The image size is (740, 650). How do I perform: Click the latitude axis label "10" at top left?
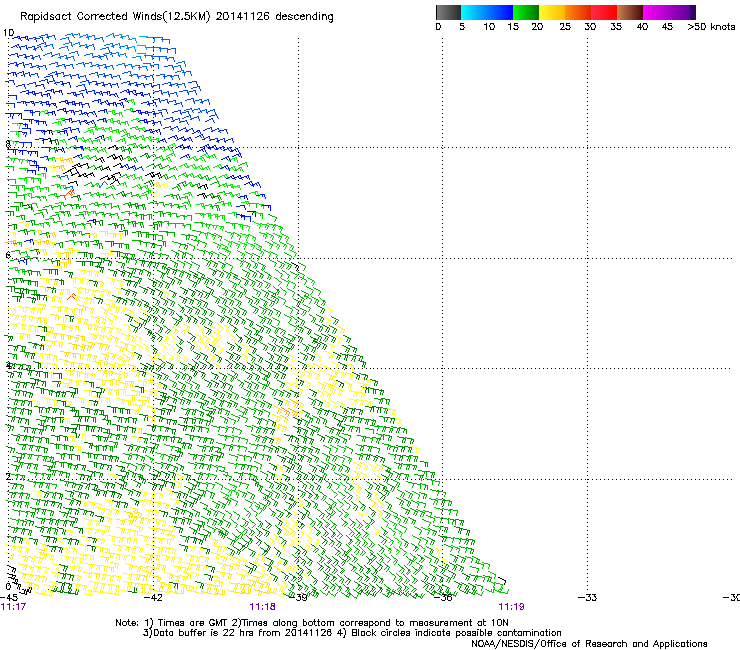8,33
